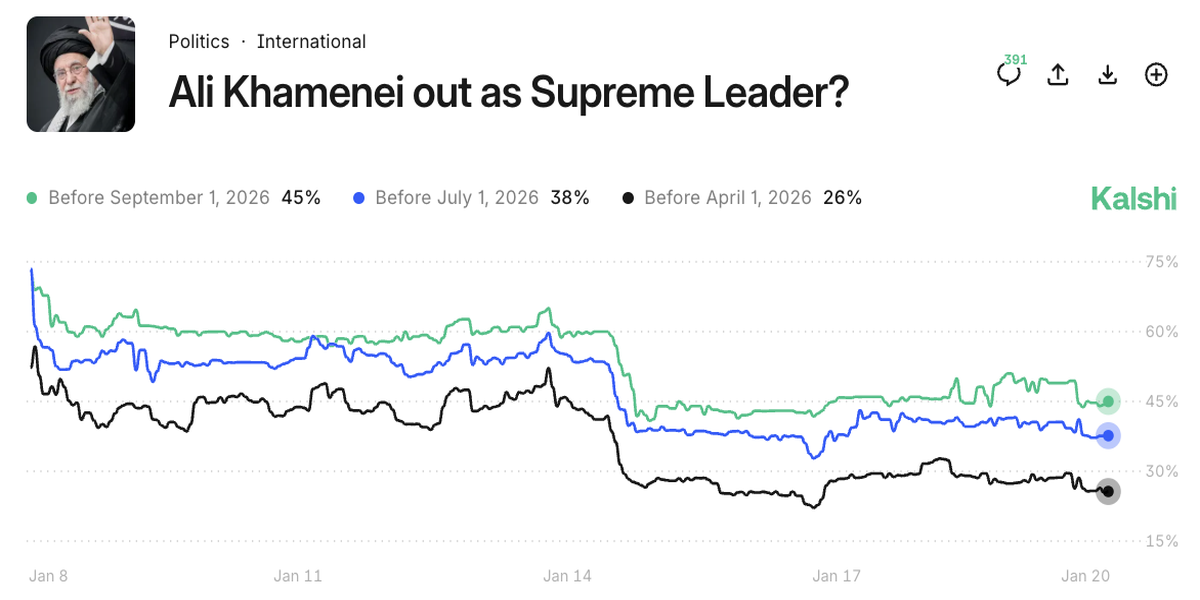Image resolution: width=1200 pixels, height=600 pixels.
Task: Click the Khamenei market thumbnail image
Action: coord(81,74)
